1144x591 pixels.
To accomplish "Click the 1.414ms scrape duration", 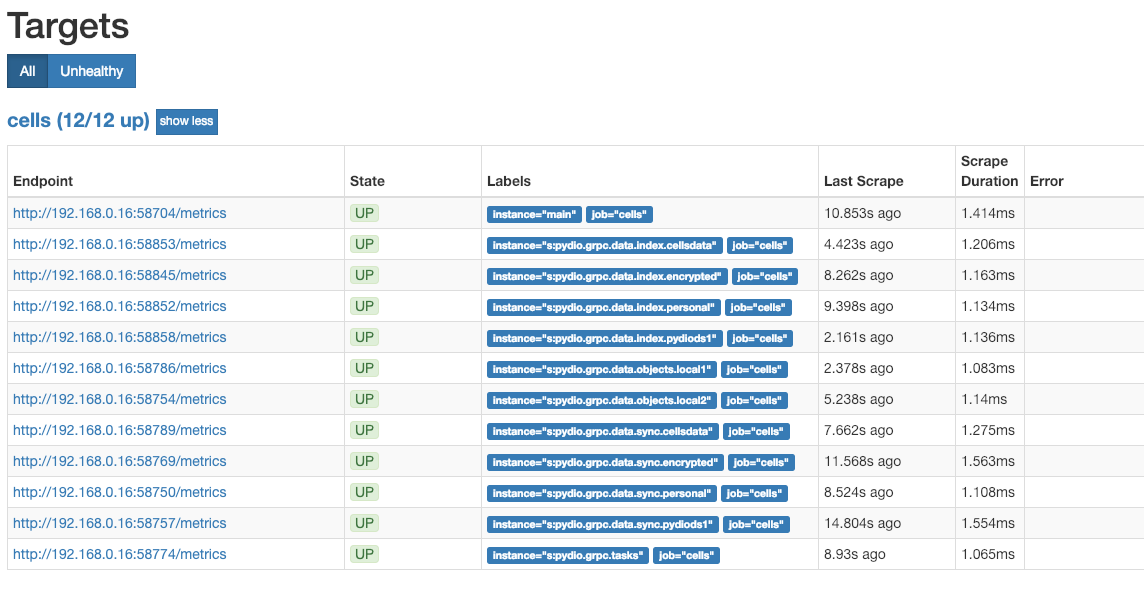I will tap(988, 213).
